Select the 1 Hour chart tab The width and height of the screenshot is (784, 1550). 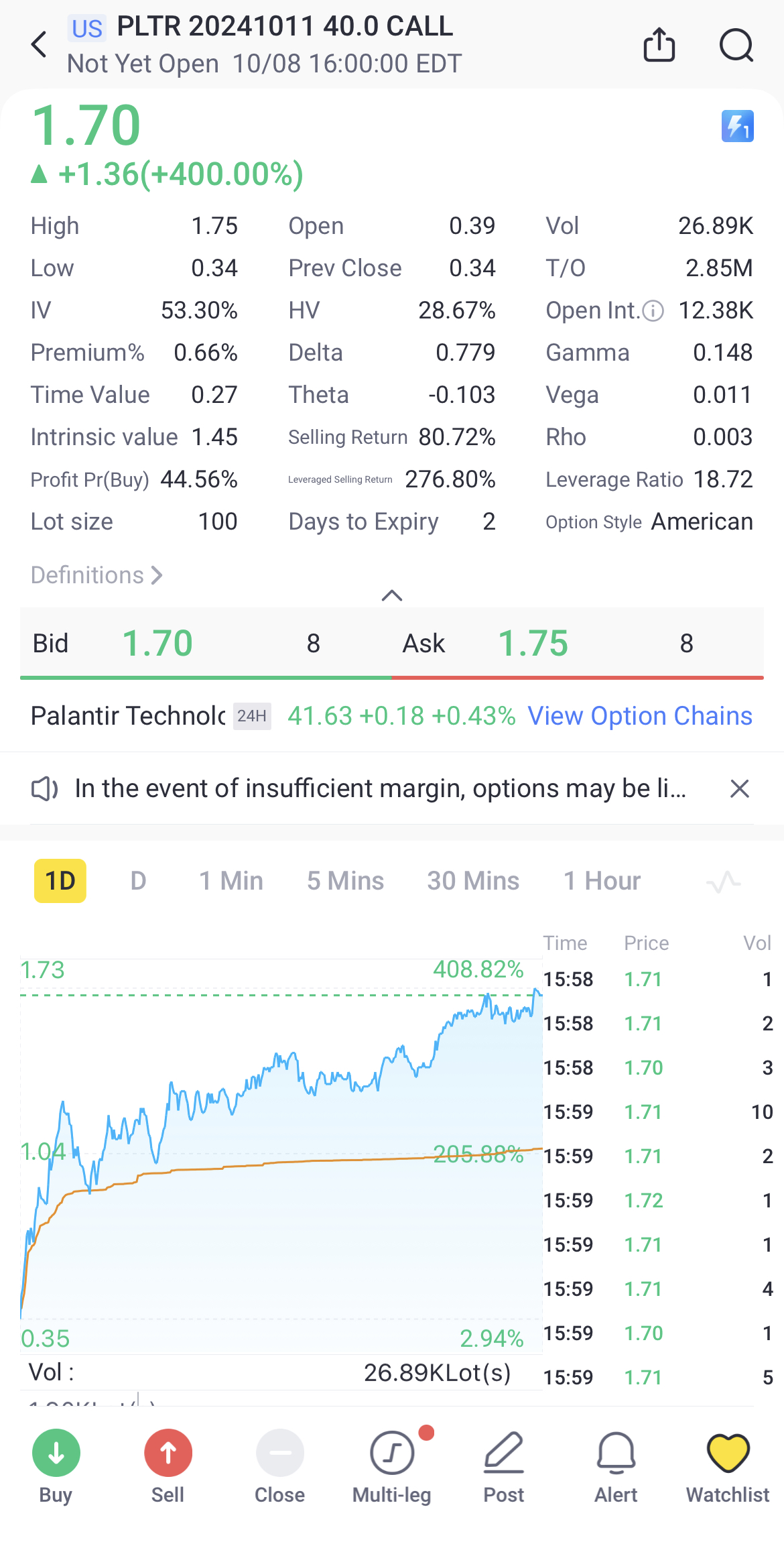point(602,881)
